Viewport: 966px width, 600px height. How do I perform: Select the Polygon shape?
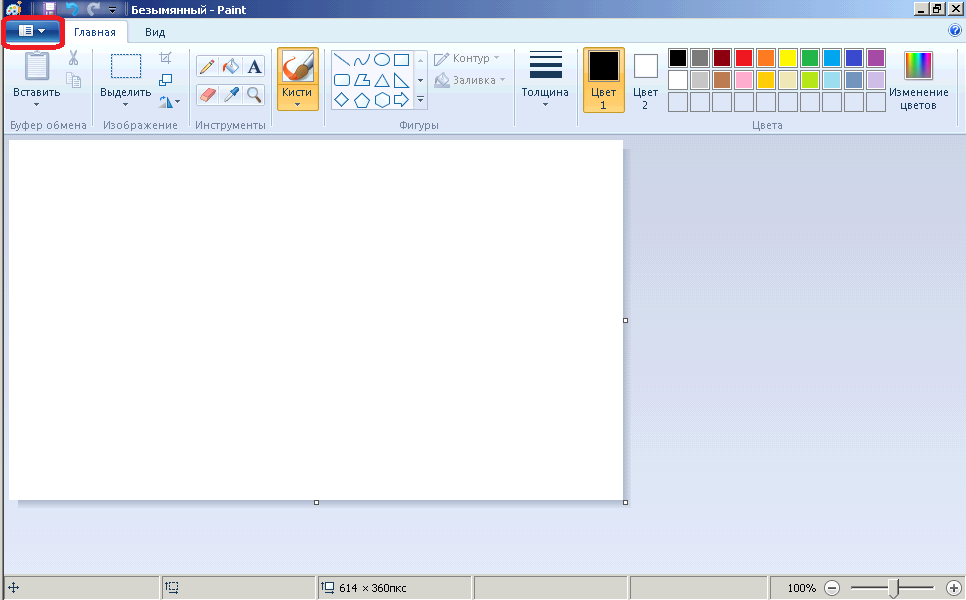[362, 80]
